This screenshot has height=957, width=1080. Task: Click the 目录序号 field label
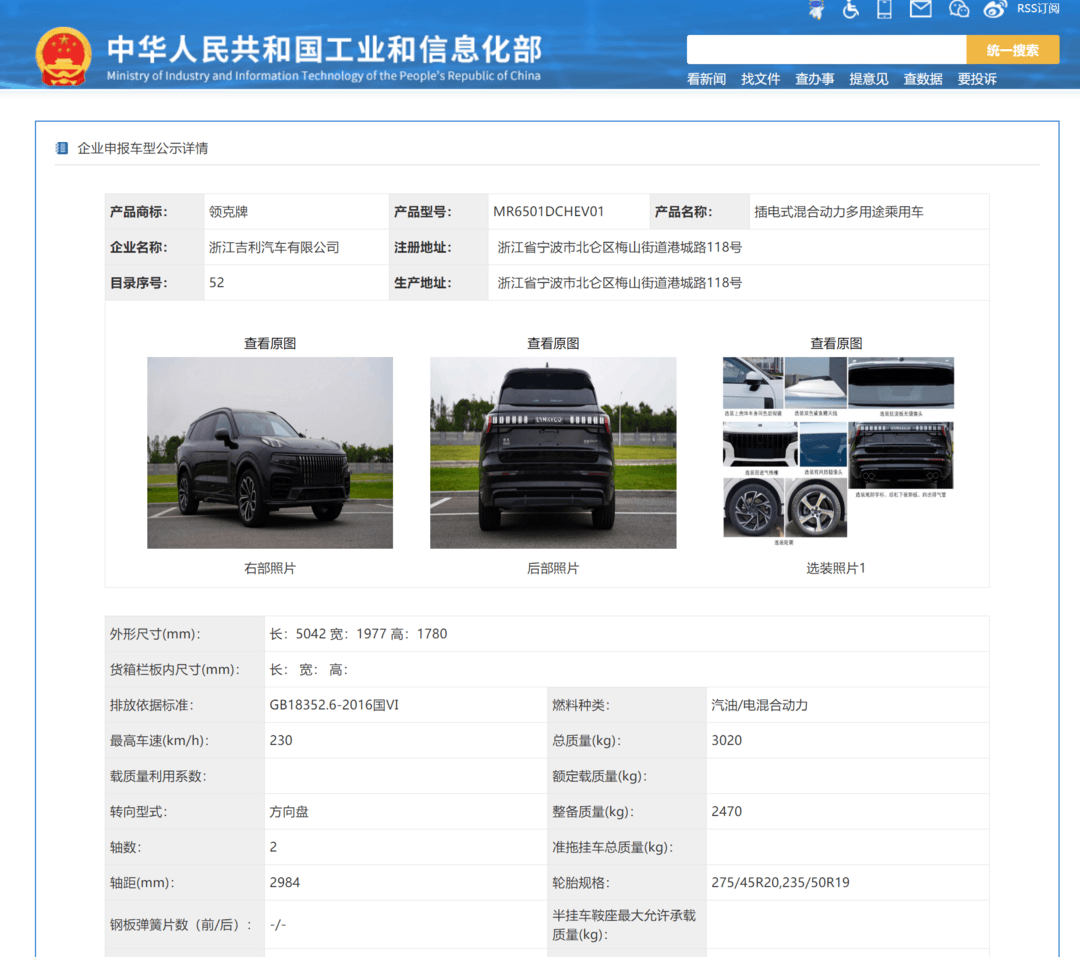[x=138, y=282]
